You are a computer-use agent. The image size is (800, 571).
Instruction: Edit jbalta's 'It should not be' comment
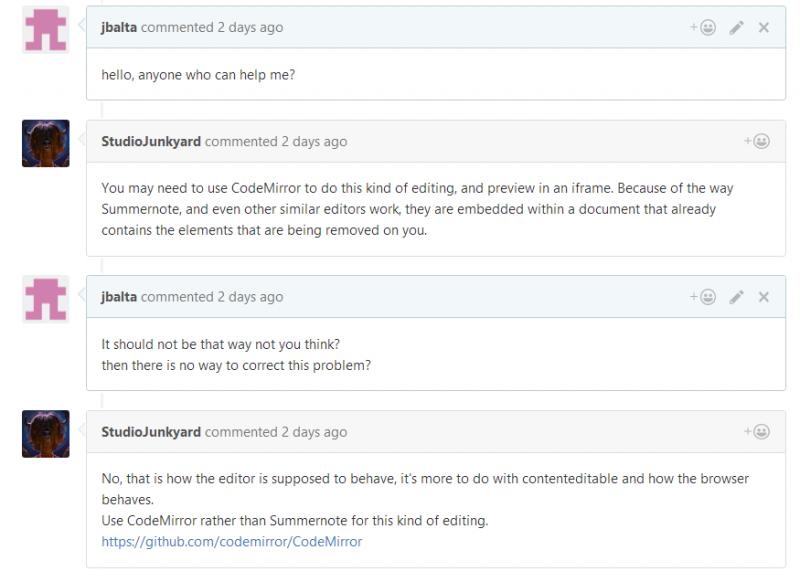click(737, 297)
